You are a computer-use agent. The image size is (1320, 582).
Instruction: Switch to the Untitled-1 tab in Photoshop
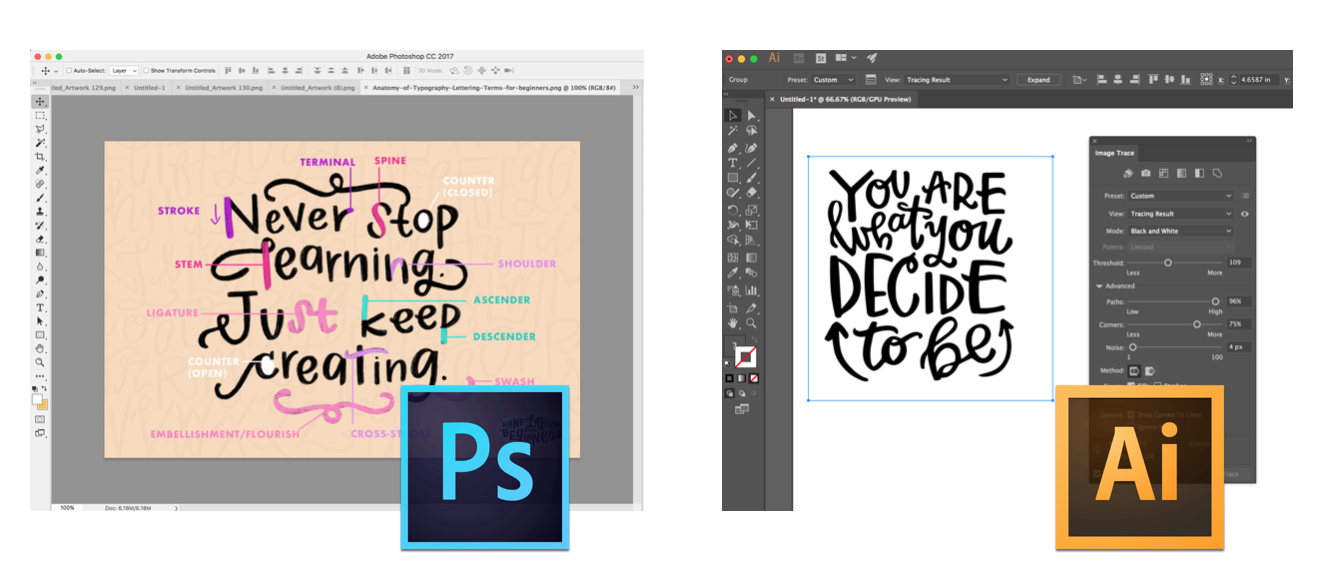click(x=146, y=88)
